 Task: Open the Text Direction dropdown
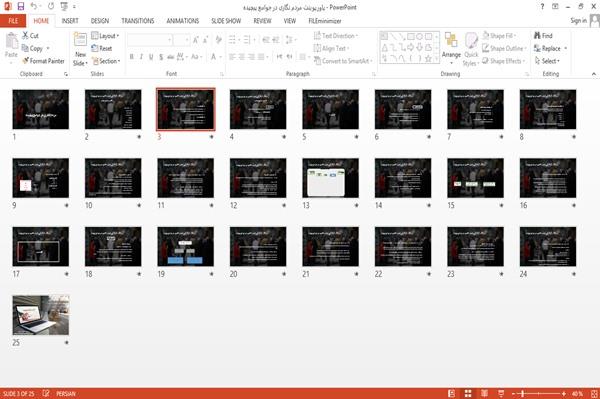(x=336, y=36)
